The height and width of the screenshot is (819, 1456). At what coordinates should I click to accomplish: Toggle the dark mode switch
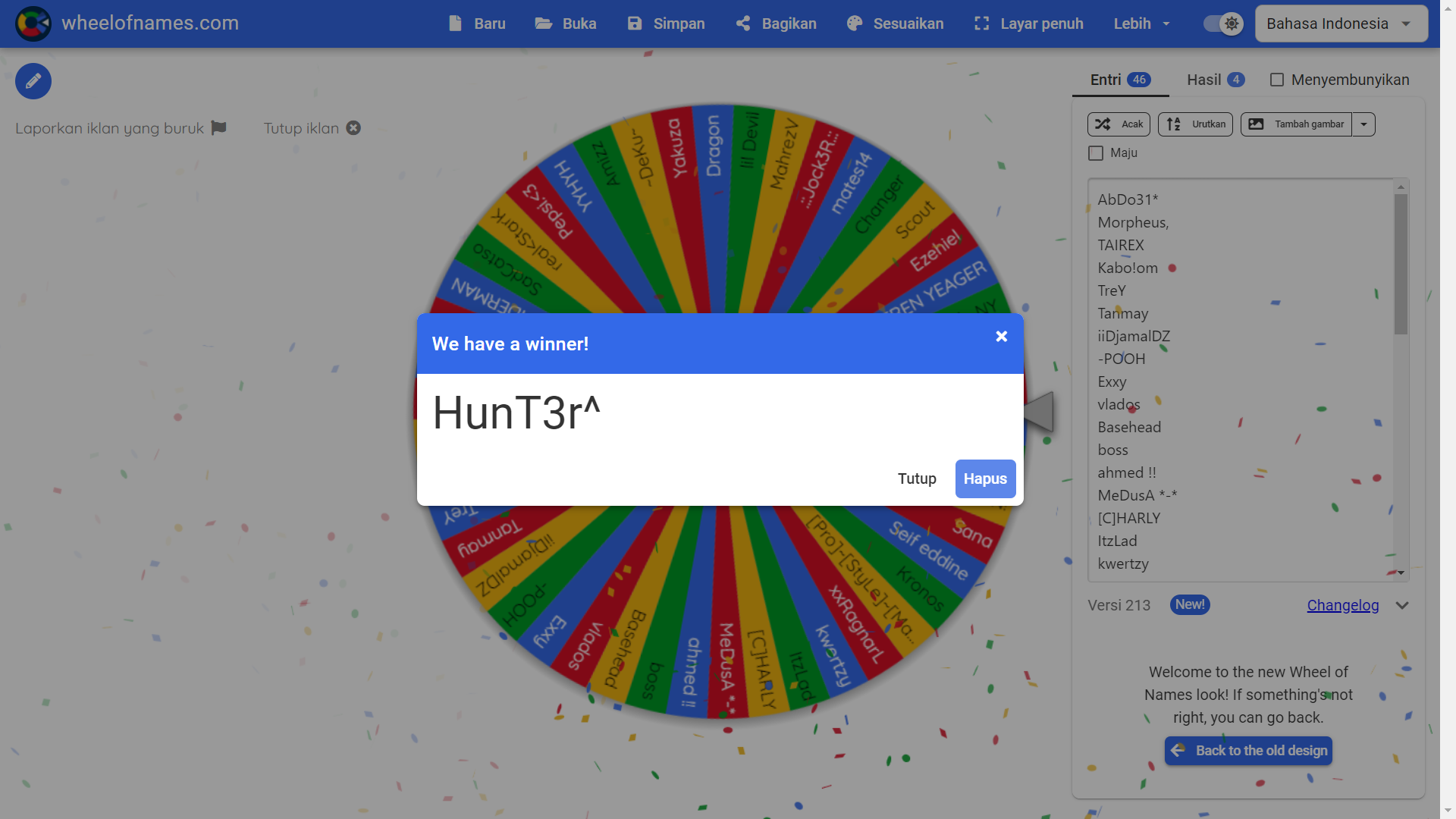[1222, 24]
